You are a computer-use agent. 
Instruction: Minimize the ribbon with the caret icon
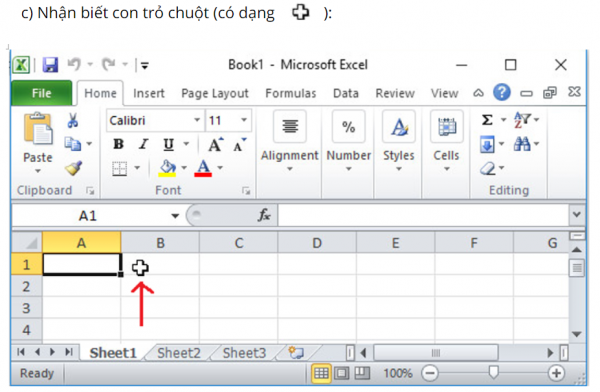click(478, 93)
